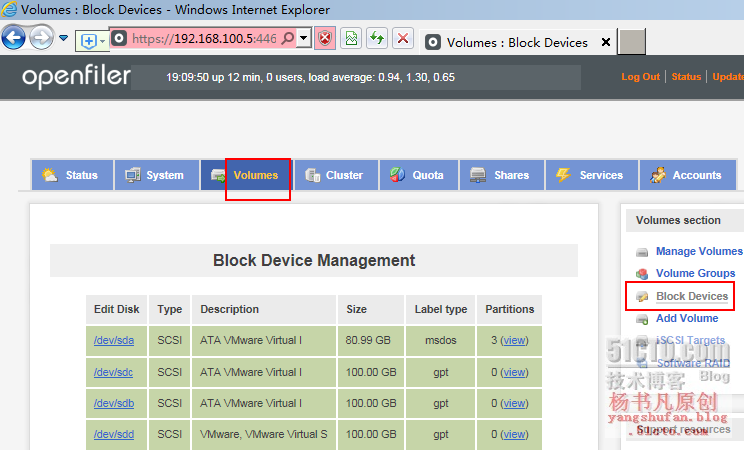Click the /dev/sdc disk link
The width and height of the screenshot is (744, 450).
click(113, 372)
